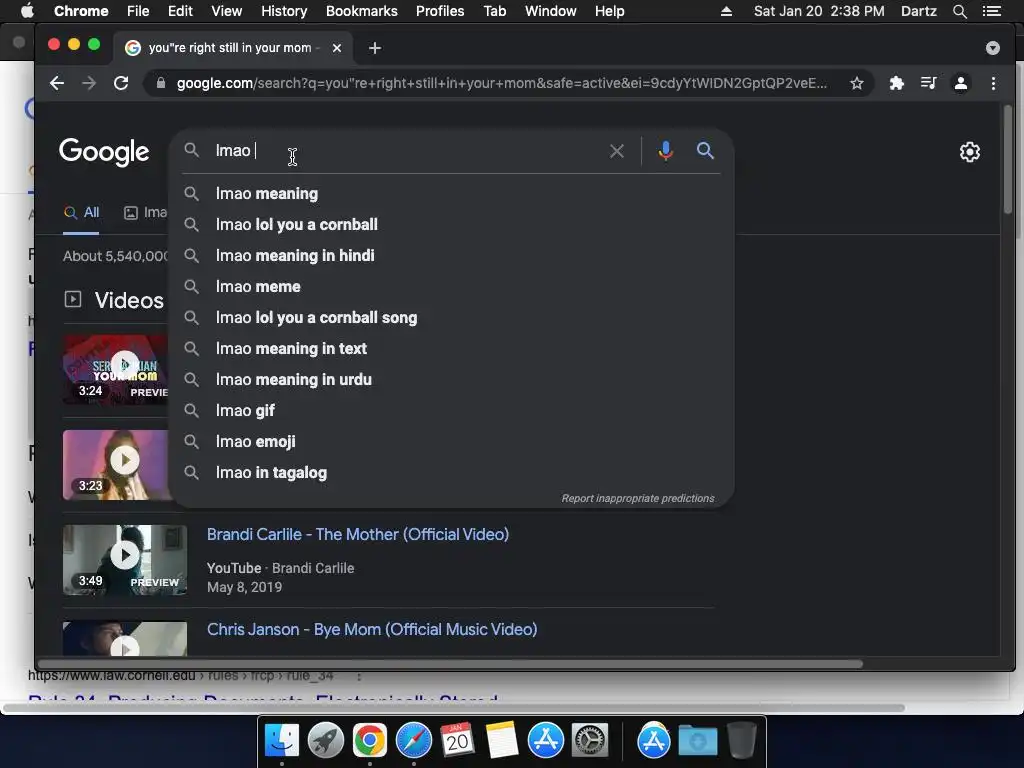Open the Bookmarks menu
The image size is (1024, 768).
point(362,11)
